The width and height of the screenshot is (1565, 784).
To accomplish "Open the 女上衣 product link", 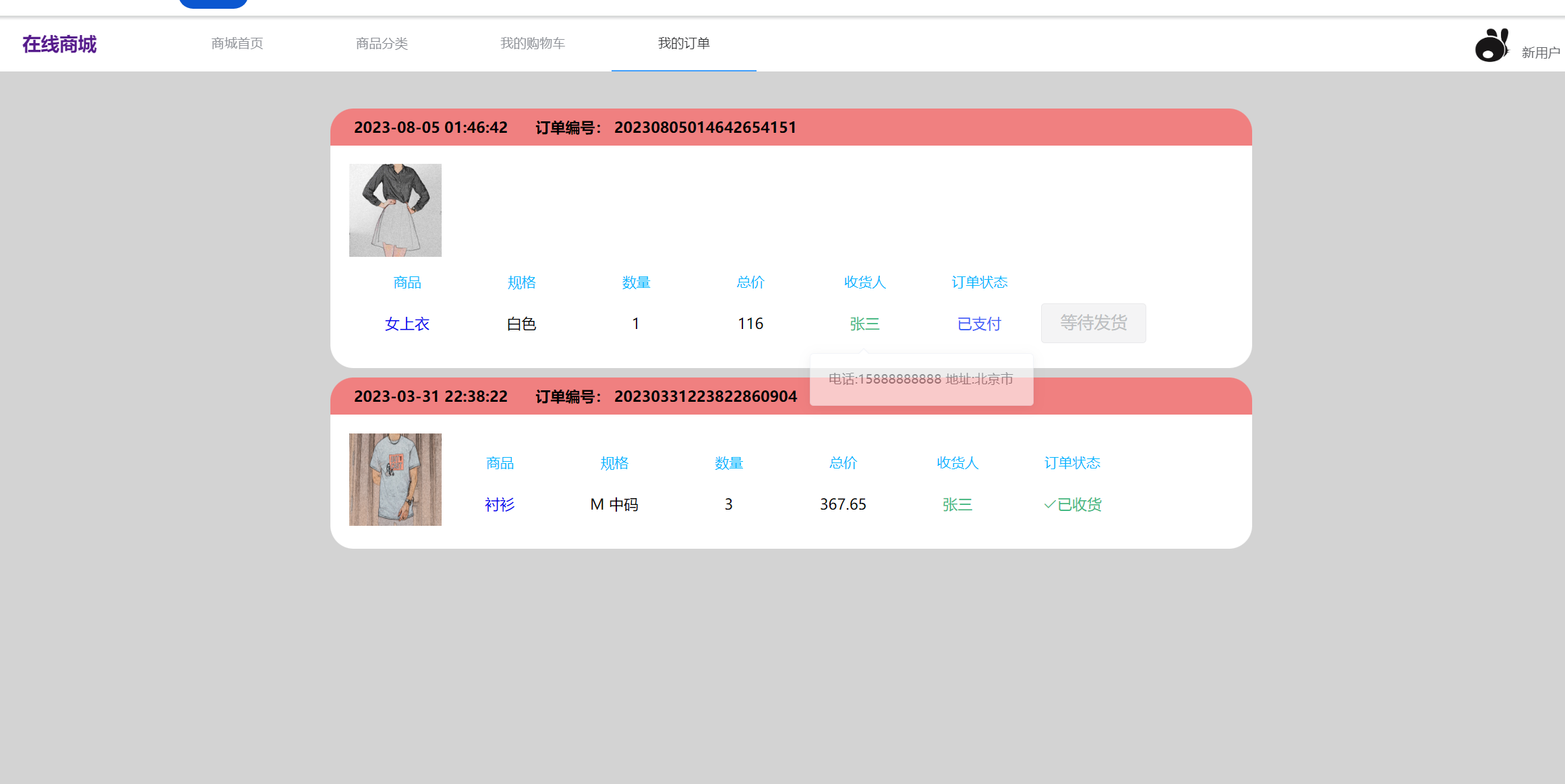I will [407, 324].
